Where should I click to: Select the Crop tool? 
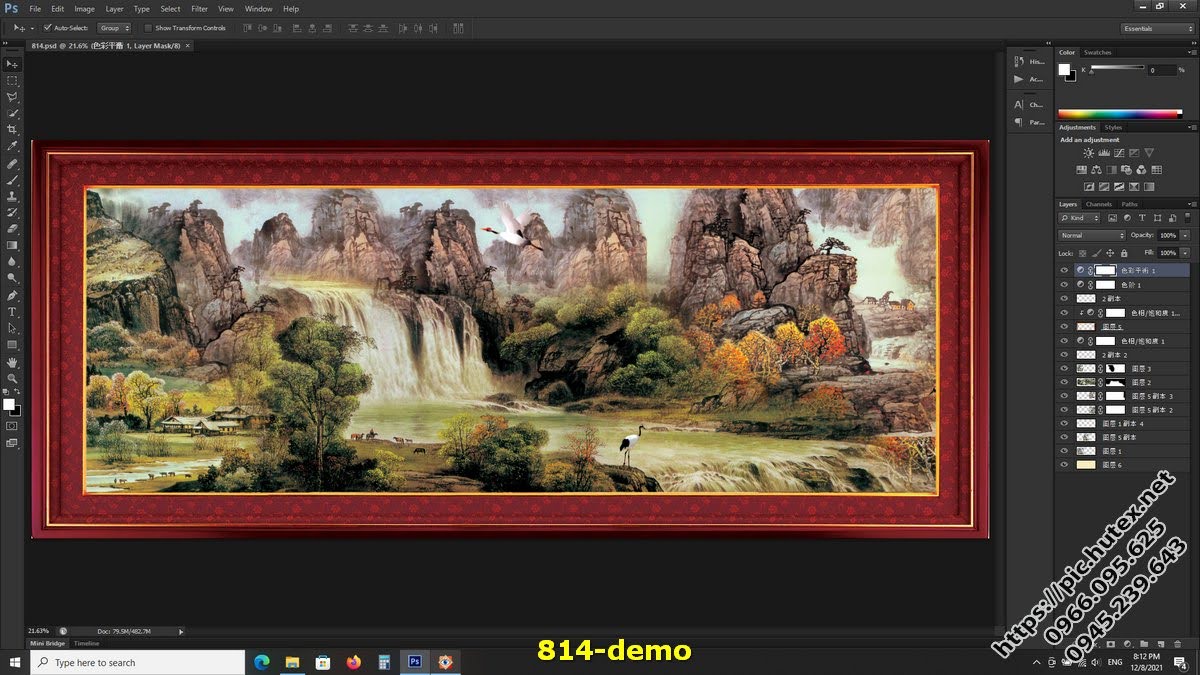pos(12,130)
